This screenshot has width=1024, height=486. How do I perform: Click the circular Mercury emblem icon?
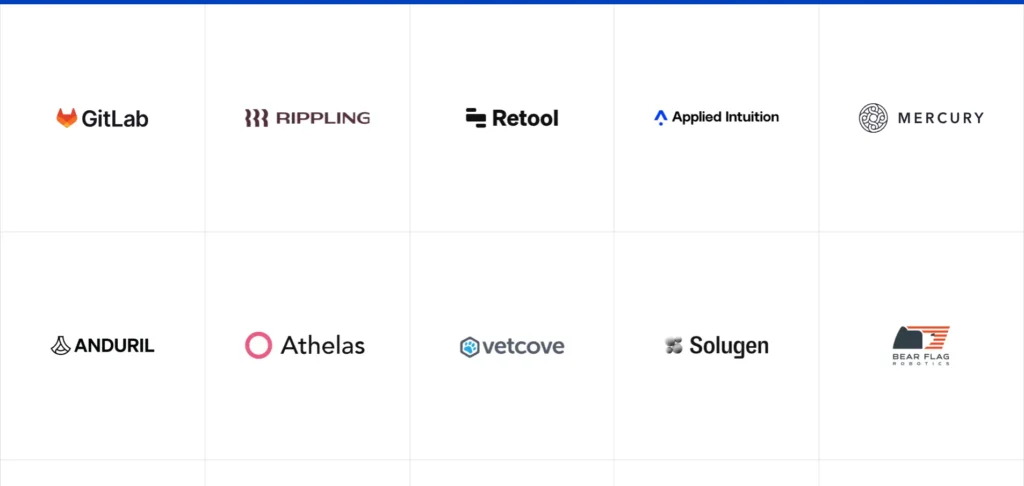(x=873, y=118)
